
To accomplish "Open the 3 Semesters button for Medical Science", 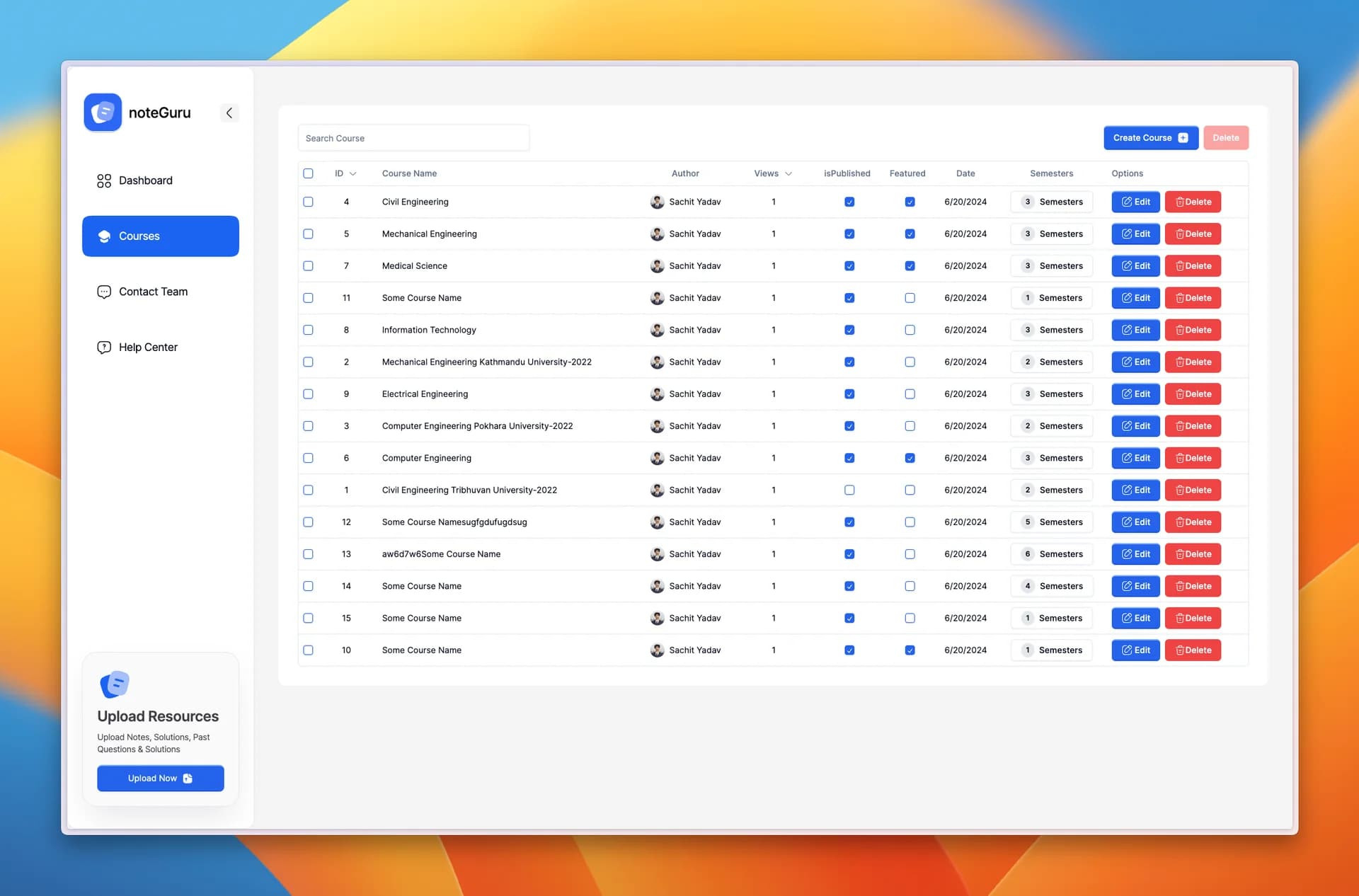I will click(x=1052, y=266).
